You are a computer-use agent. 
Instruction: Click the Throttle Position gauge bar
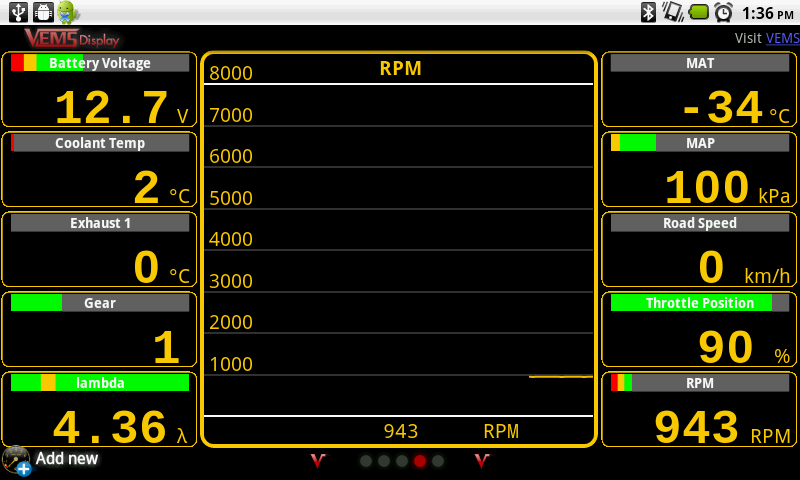[x=699, y=303]
